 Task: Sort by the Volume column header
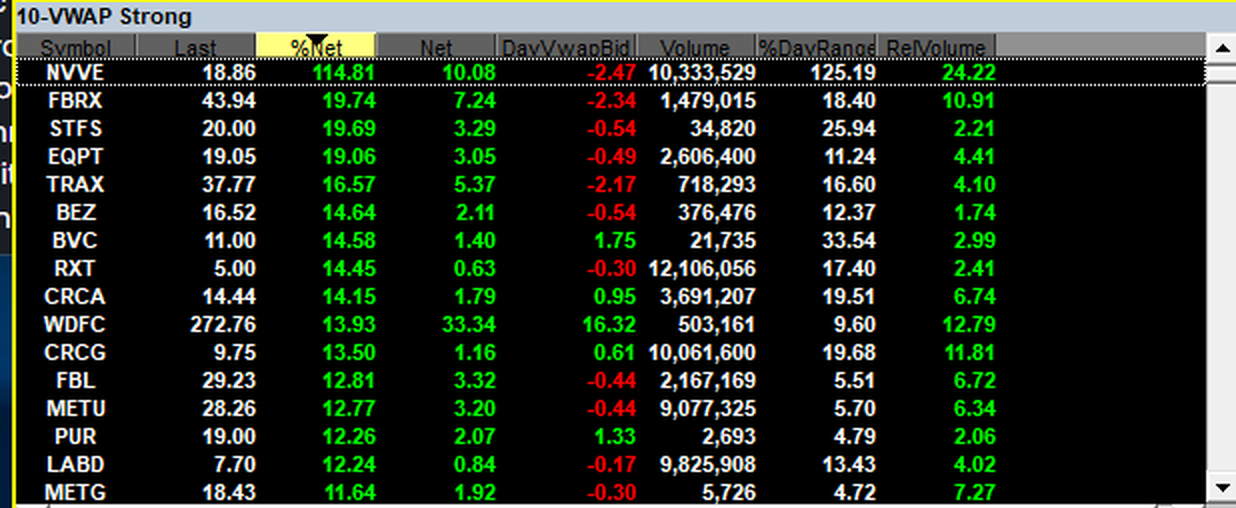click(696, 46)
